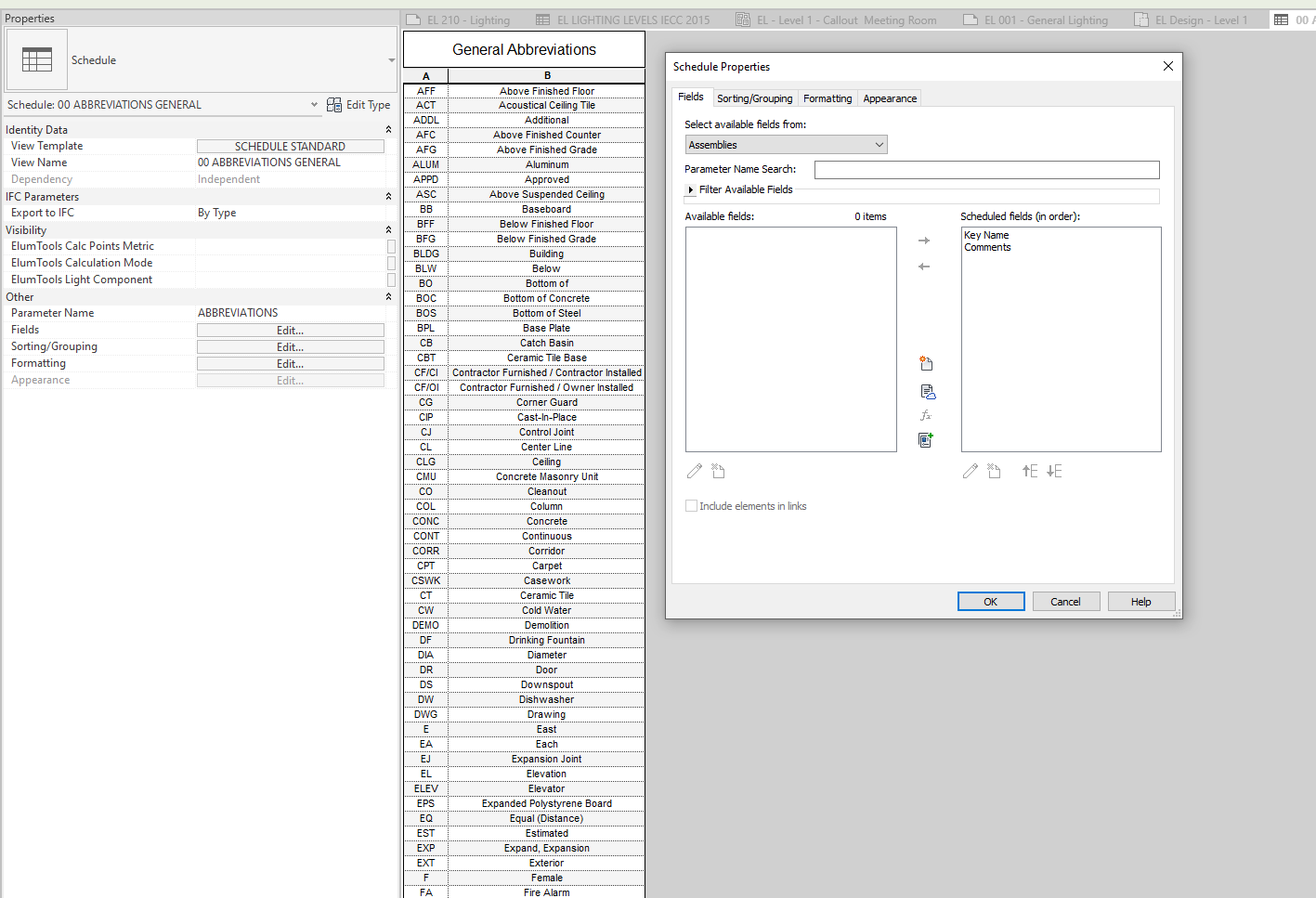
Task: Click the View Name value field
Action: click(291, 163)
